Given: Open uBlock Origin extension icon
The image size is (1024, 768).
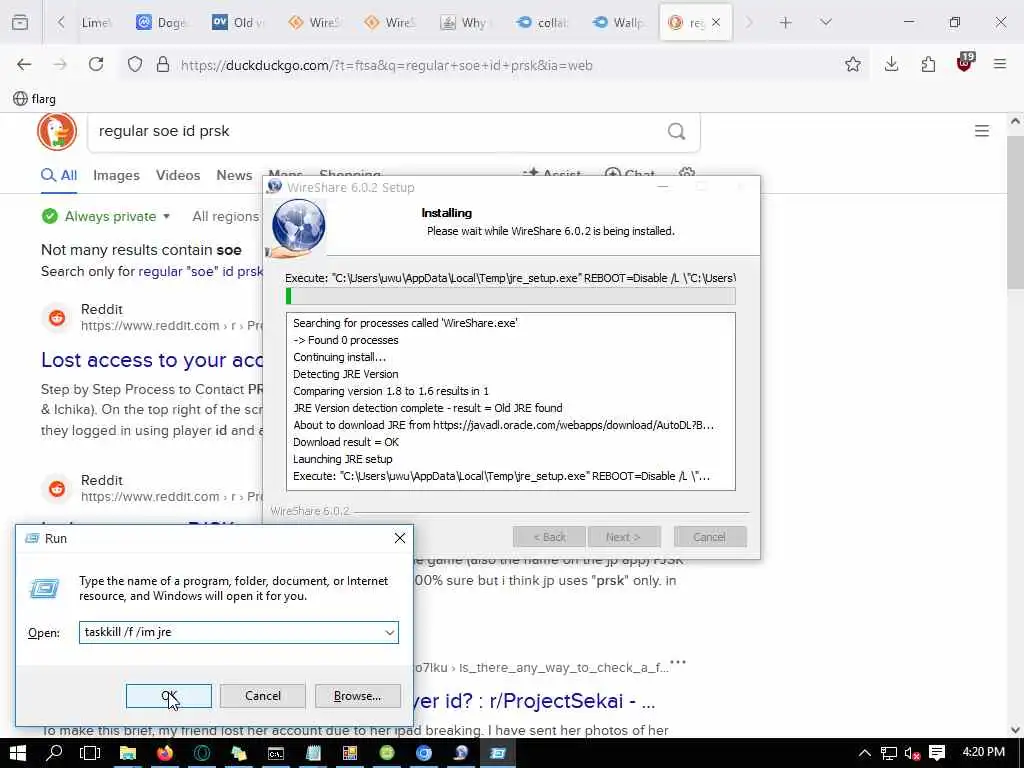Looking at the screenshot, I should 965,63.
